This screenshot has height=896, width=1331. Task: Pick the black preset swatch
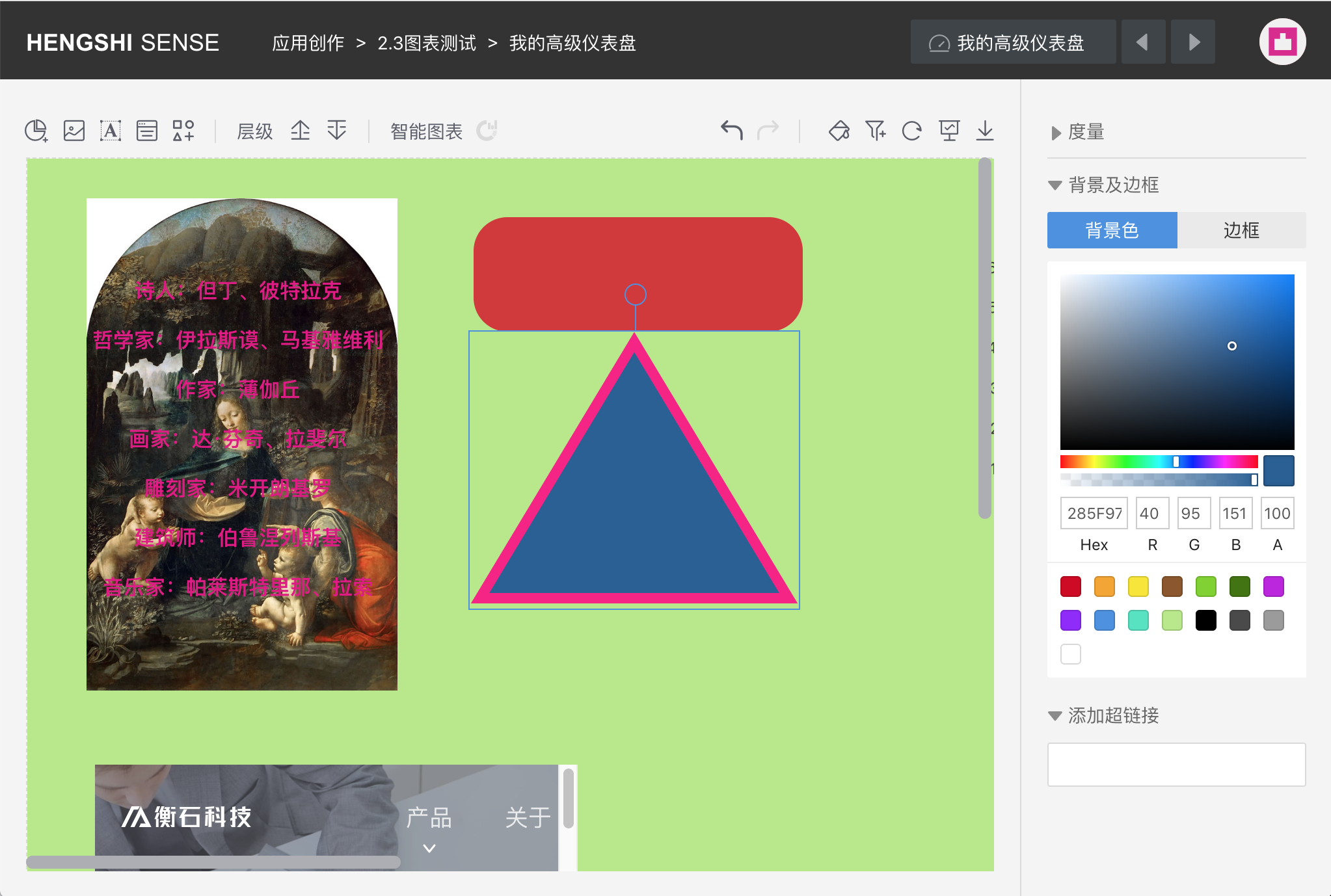pyautogui.click(x=1206, y=620)
